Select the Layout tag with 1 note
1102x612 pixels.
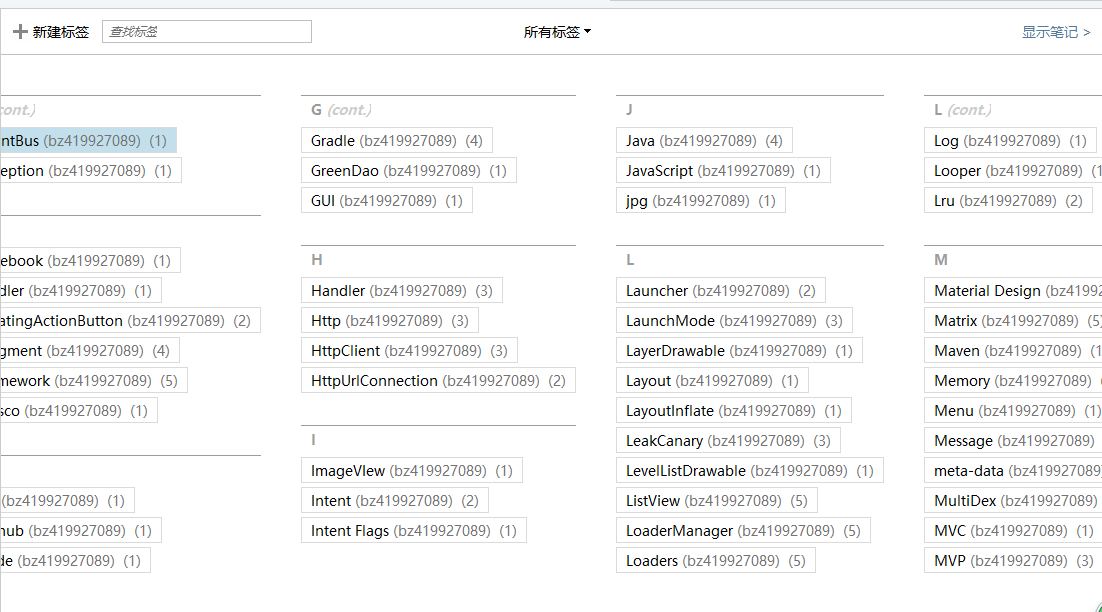pyautogui.click(x=712, y=381)
